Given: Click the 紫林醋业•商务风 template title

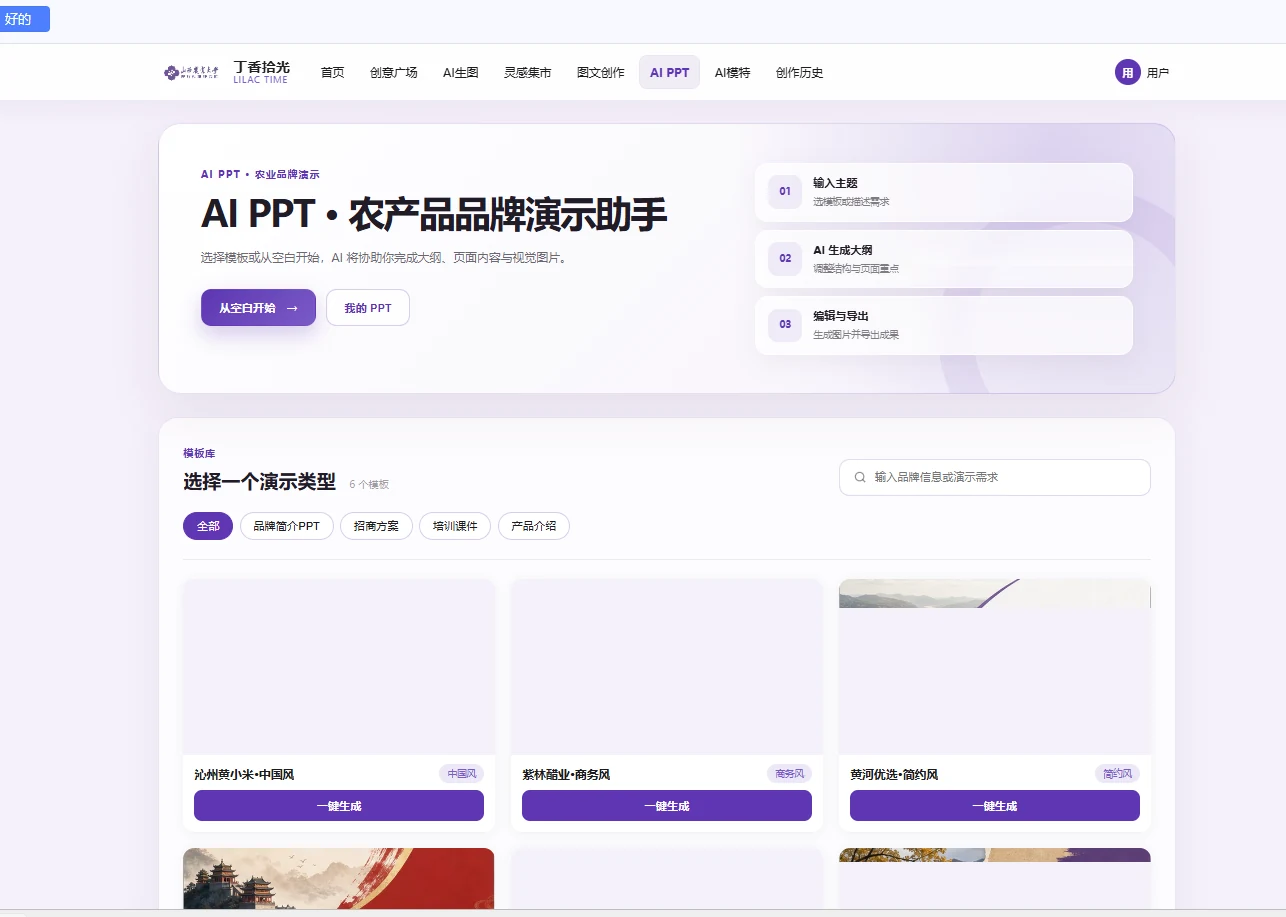Looking at the screenshot, I should (x=566, y=775).
